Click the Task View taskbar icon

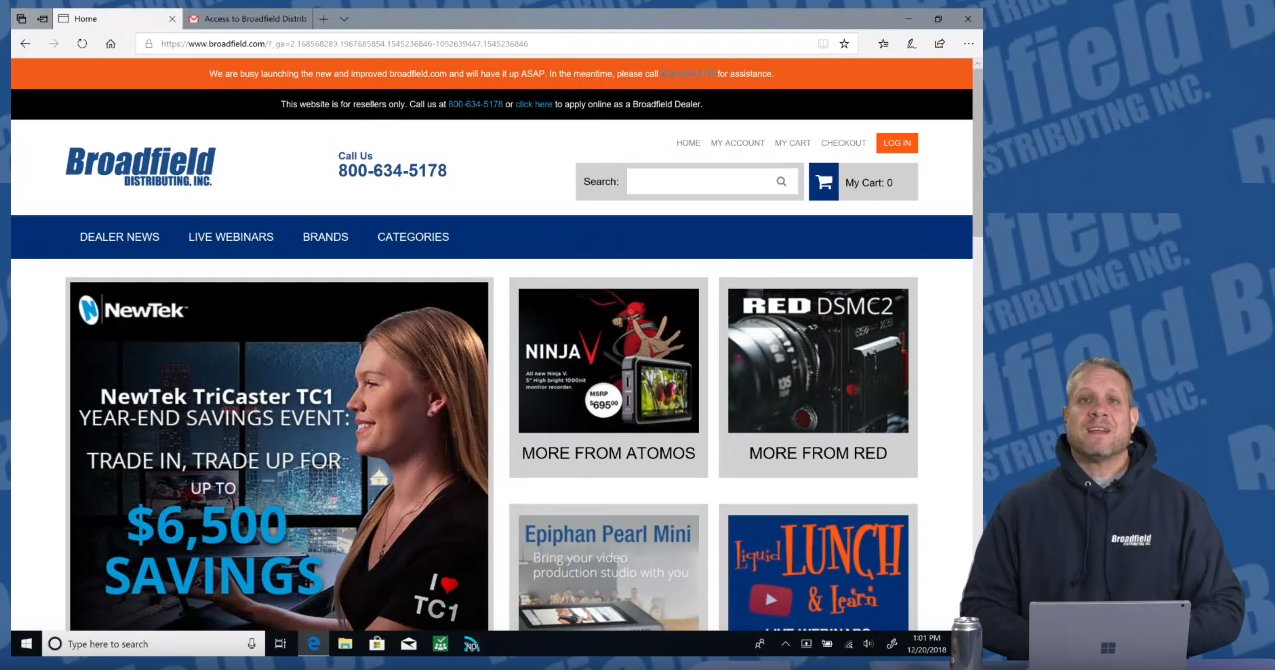point(280,644)
